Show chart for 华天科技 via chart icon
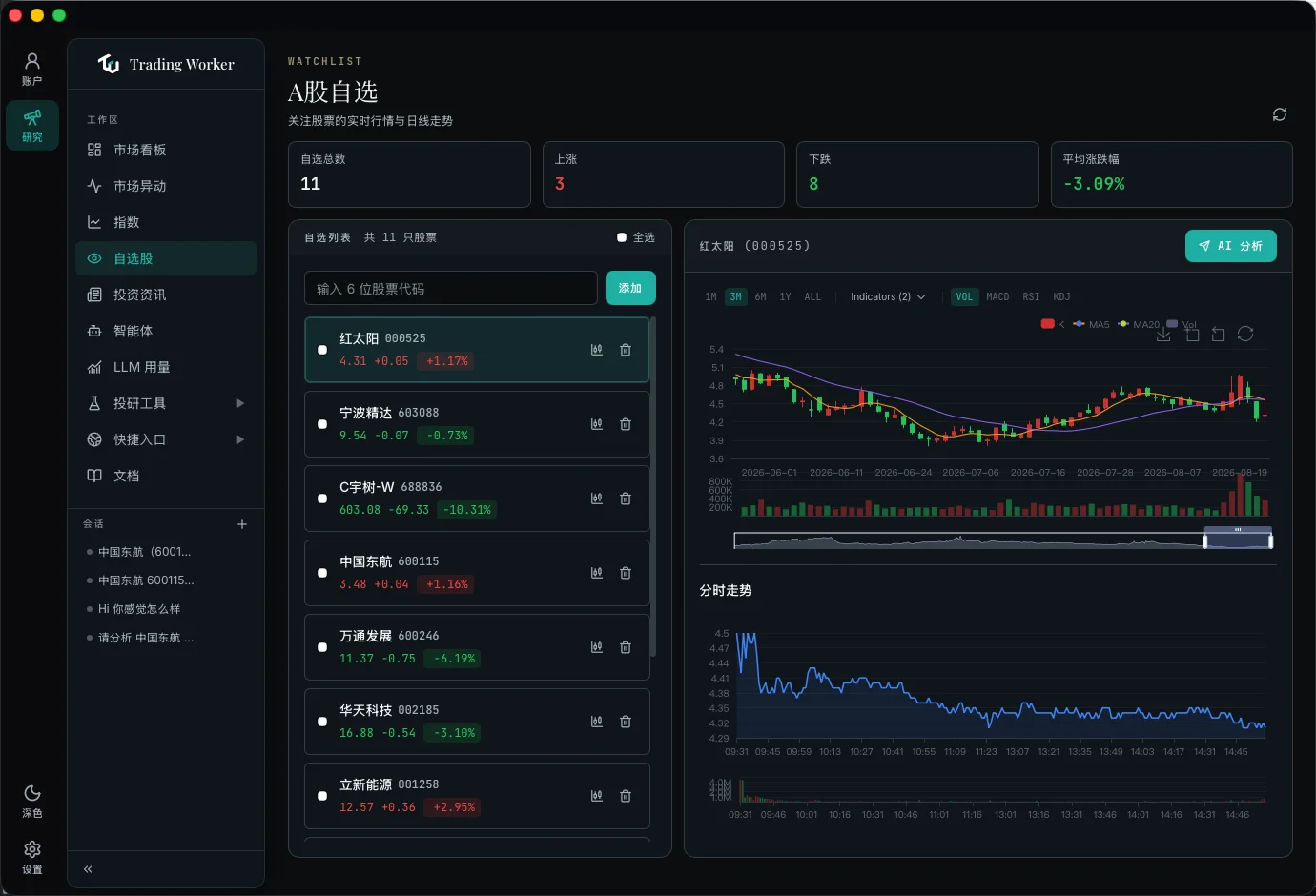 pos(597,722)
